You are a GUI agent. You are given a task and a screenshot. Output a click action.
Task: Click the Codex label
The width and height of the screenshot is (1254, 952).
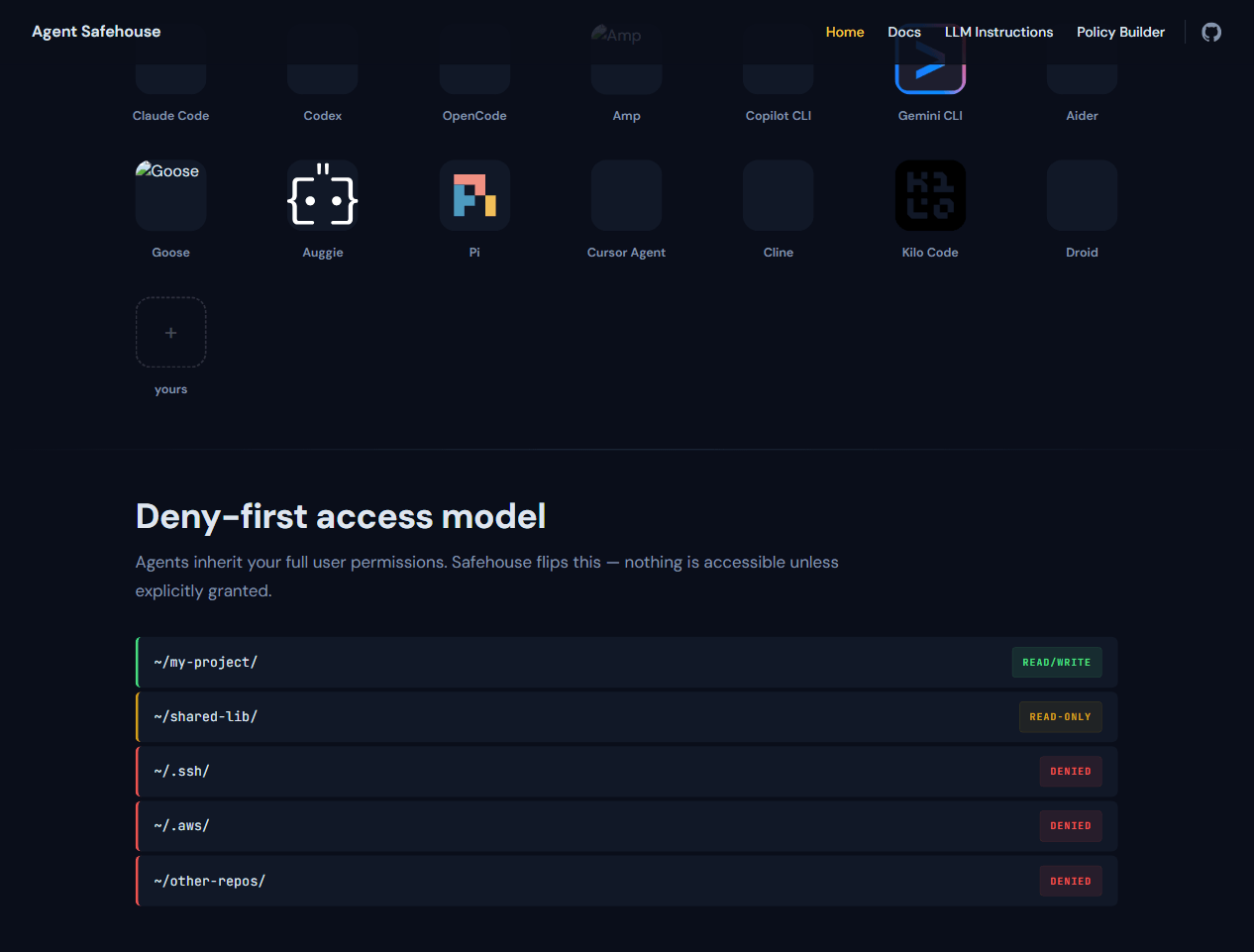(x=323, y=116)
